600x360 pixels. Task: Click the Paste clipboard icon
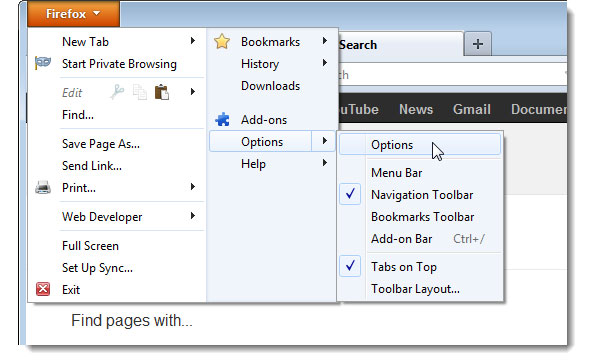coord(162,92)
